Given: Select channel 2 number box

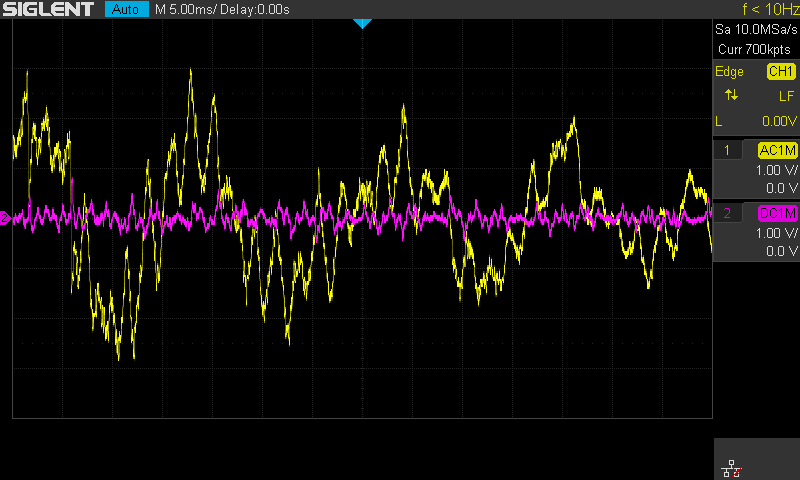Looking at the screenshot, I should [727, 213].
